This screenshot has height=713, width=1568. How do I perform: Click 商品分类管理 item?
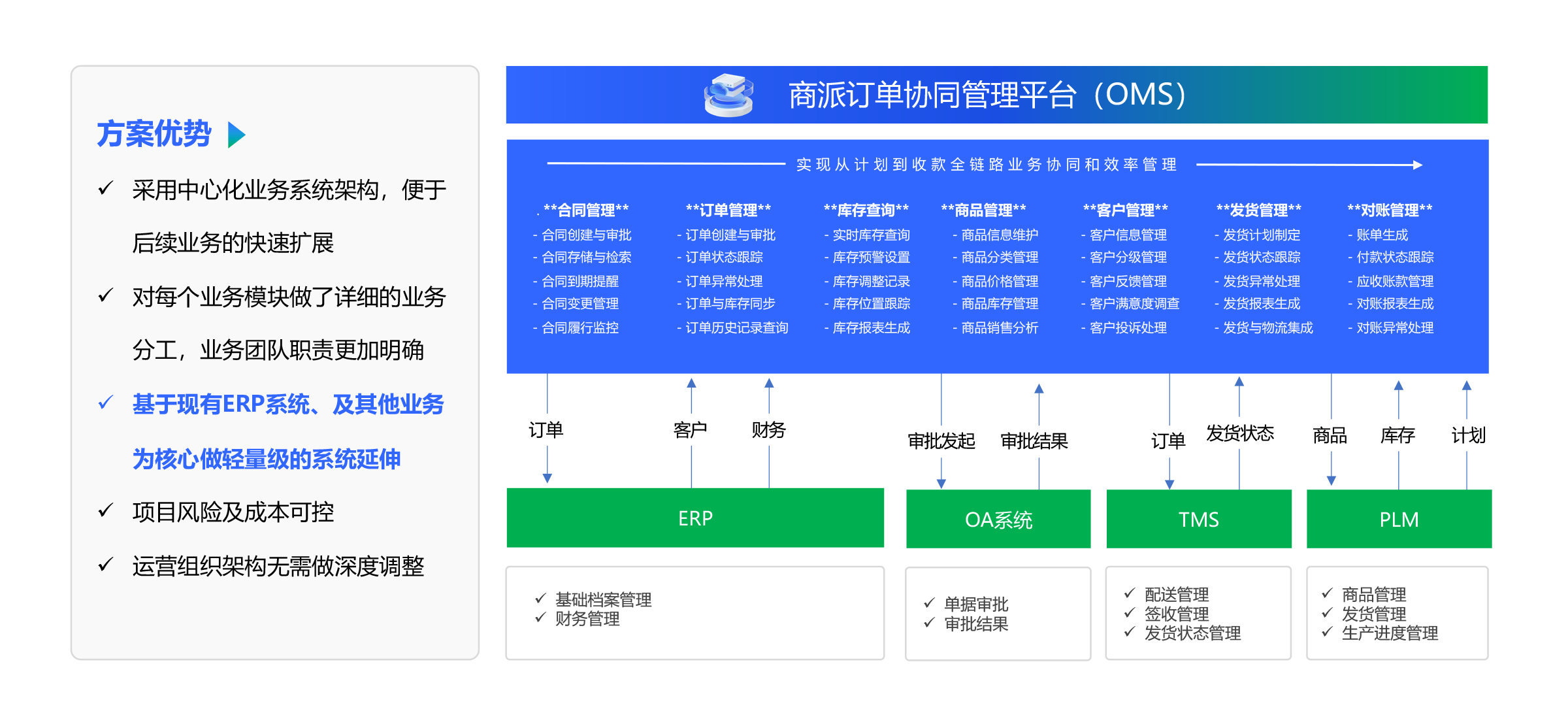point(996,257)
